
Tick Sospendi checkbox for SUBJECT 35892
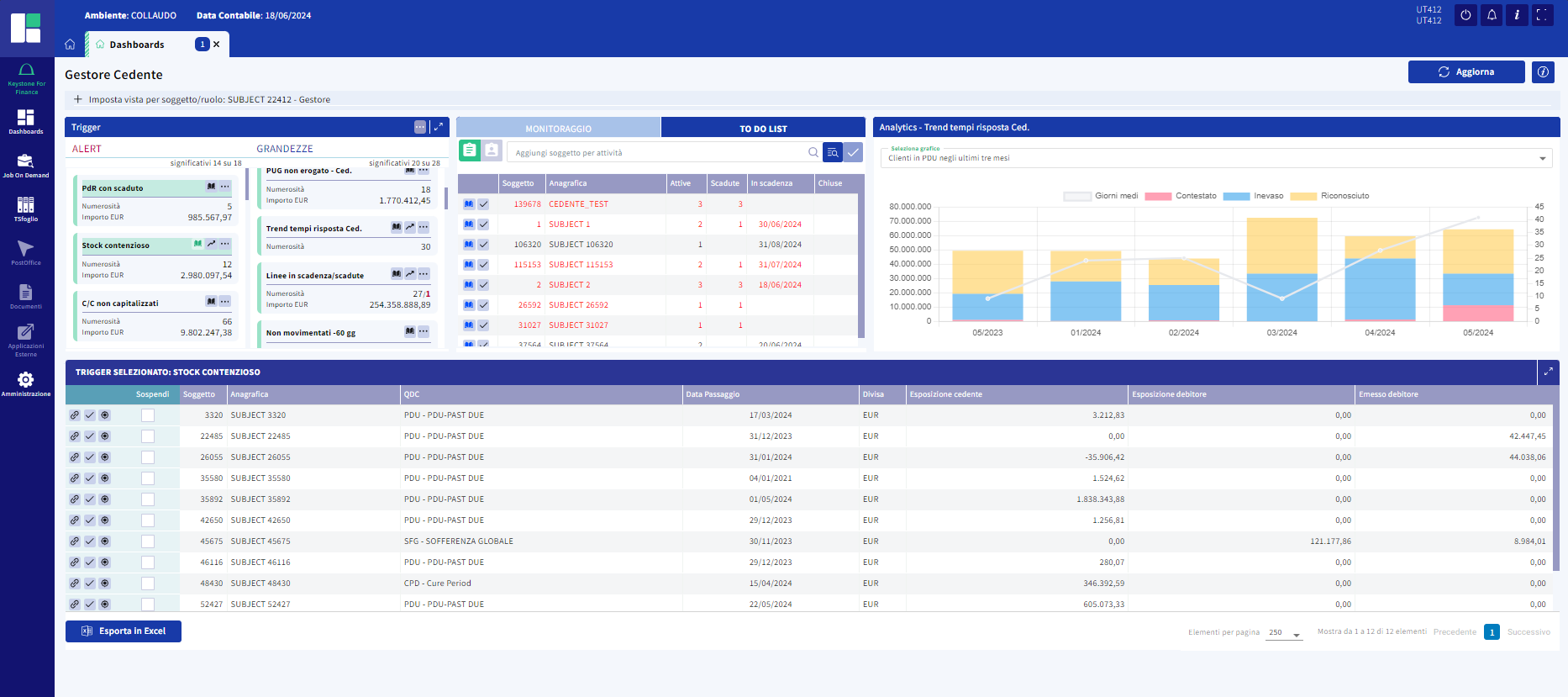(148, 499)
